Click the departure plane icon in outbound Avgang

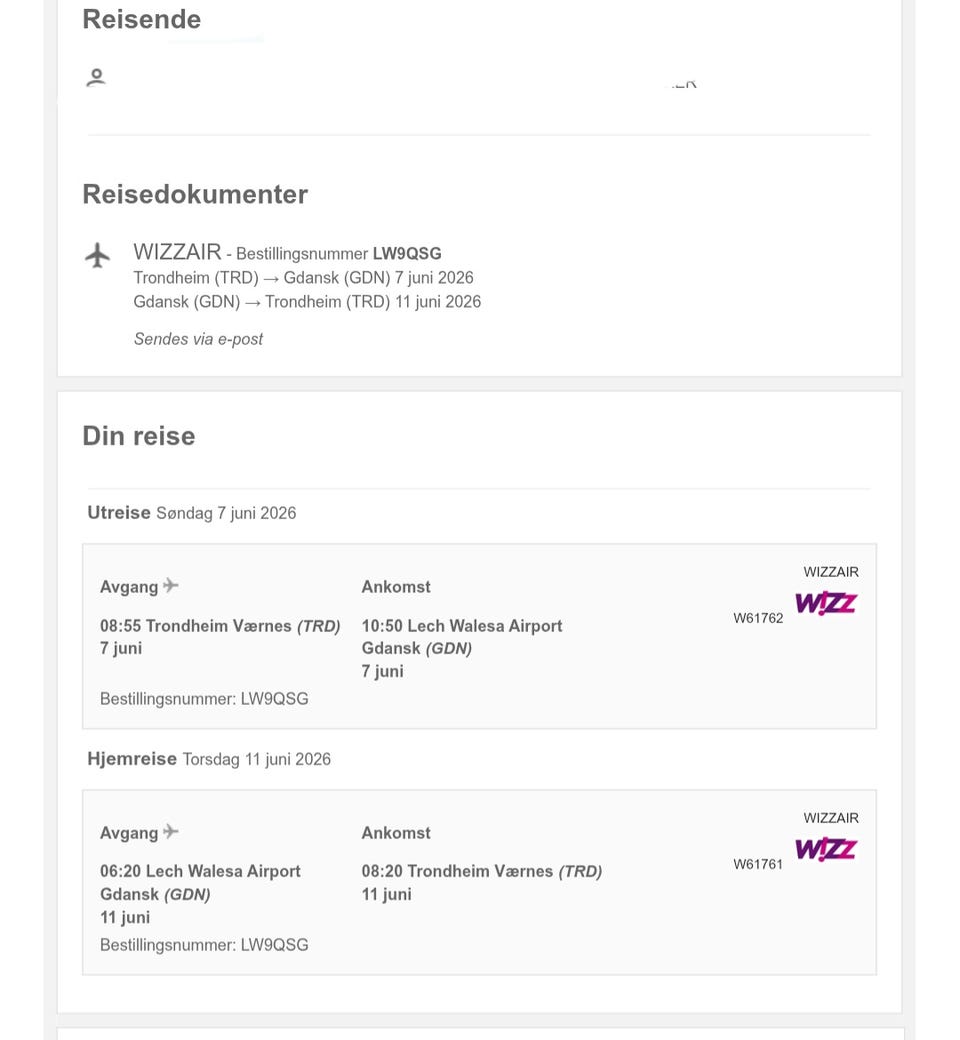(x=171, y=586)
